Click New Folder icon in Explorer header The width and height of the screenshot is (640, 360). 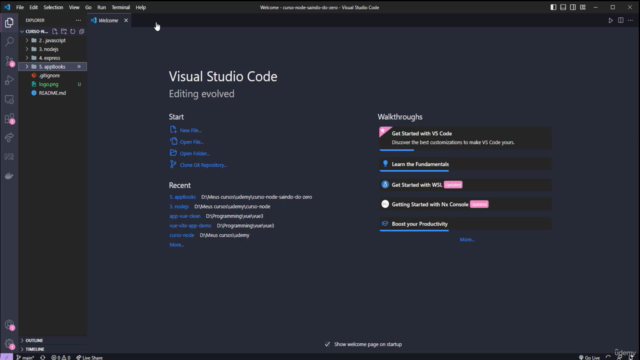coord(64,31)
